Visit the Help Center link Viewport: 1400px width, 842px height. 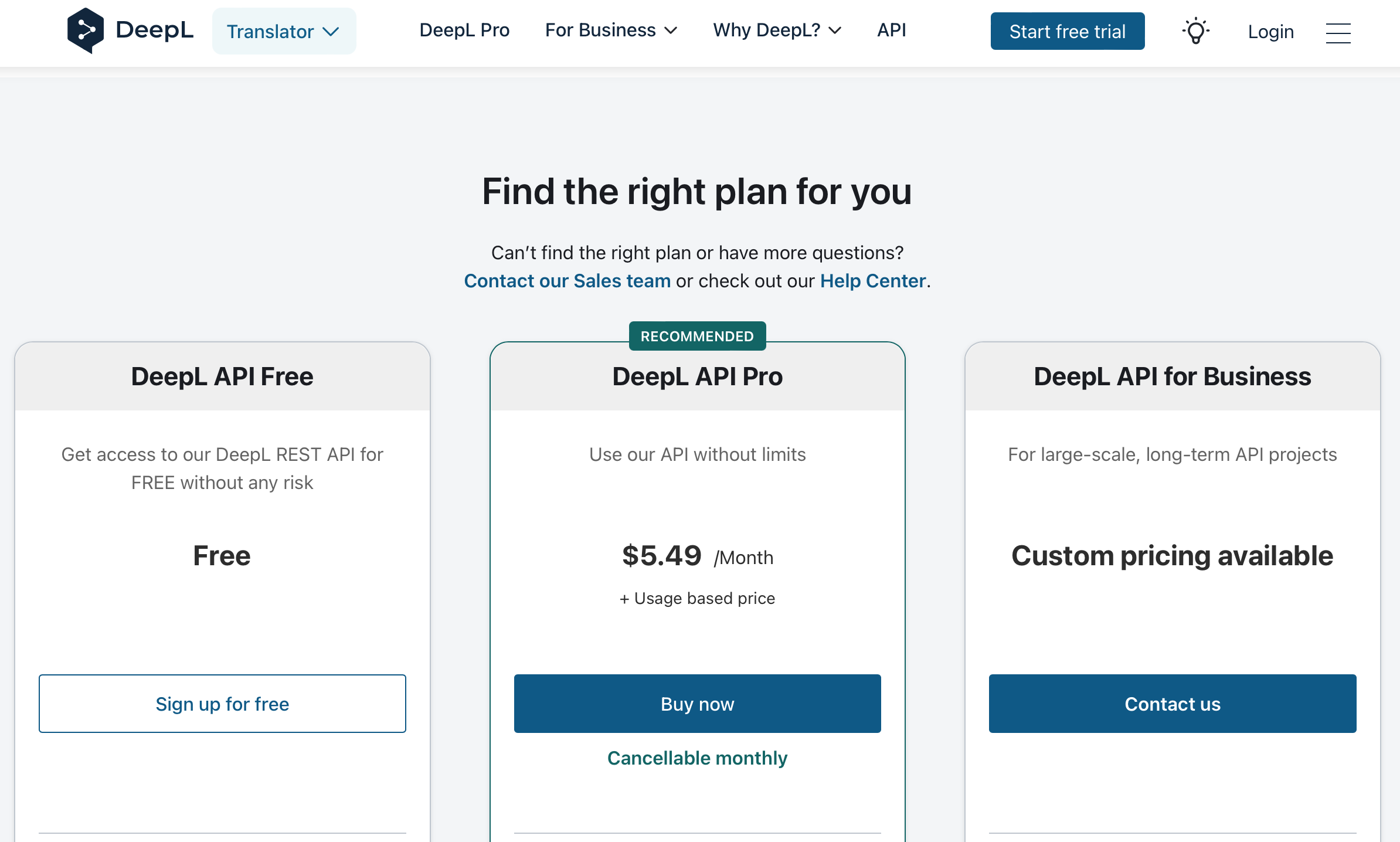click(872, 281)
